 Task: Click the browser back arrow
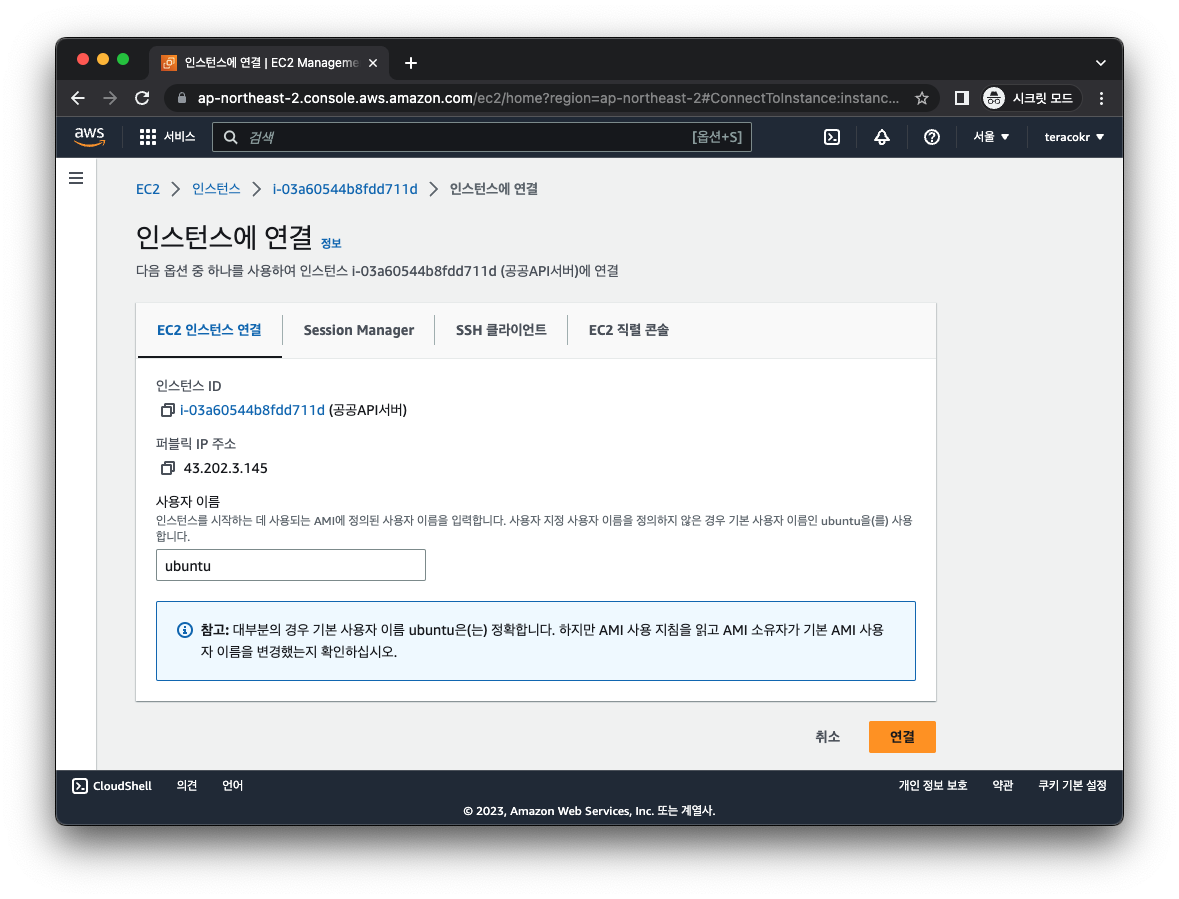(x=78, y=98)
